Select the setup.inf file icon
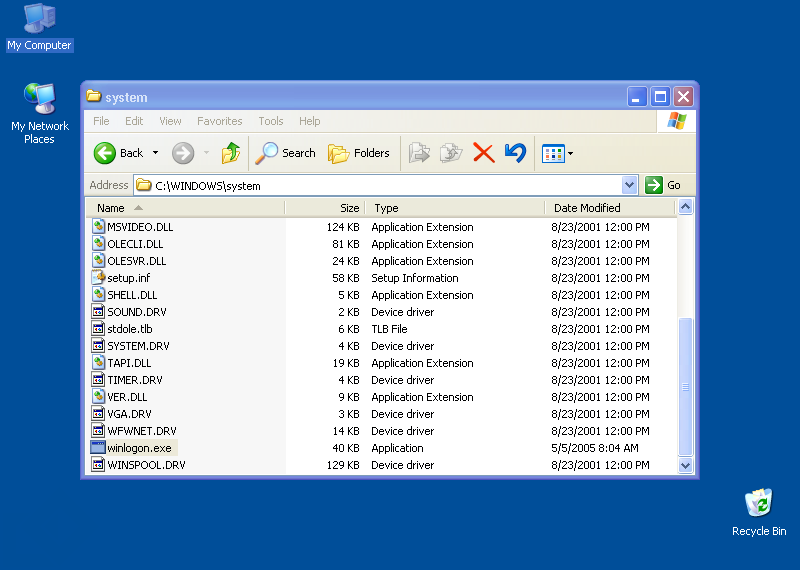 98,278
